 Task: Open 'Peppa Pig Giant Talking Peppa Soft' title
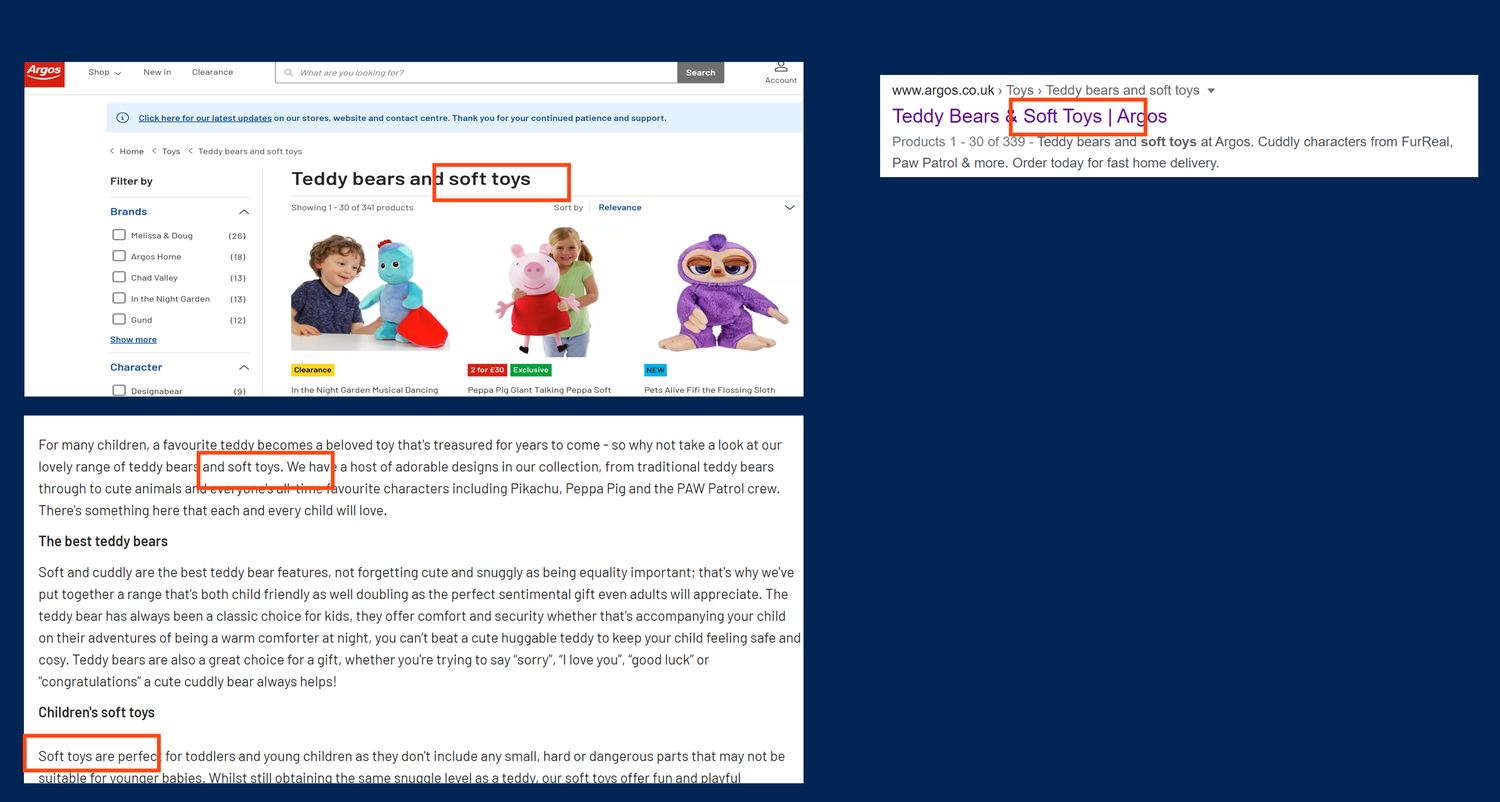point(539,390)
